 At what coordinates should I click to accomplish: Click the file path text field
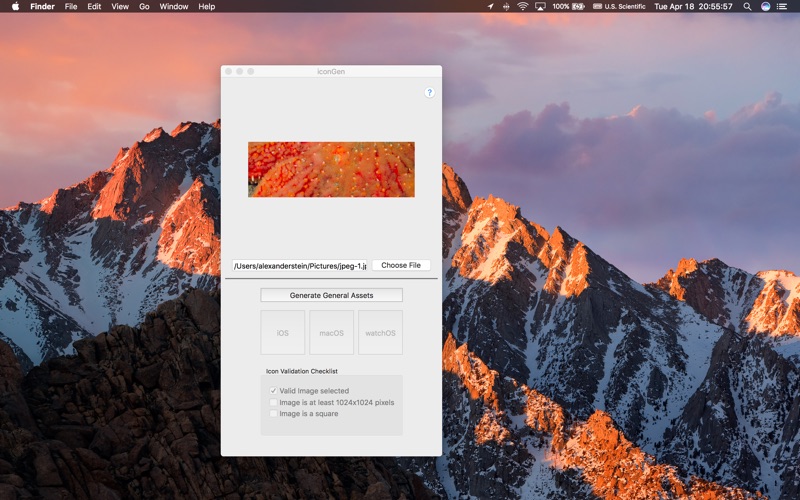click(299, 266)
